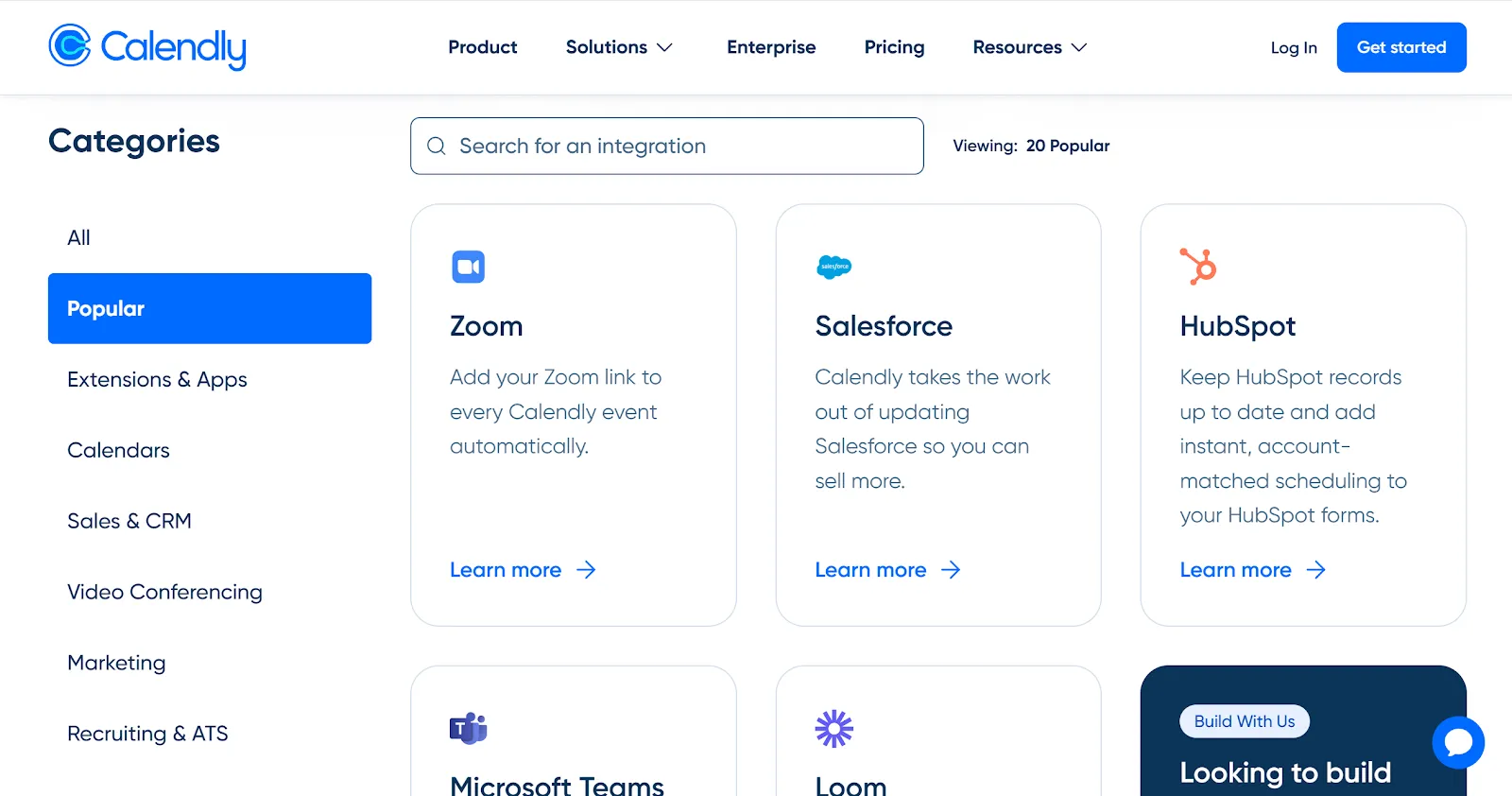Image resolution: width=1512 pixels, height=796 pixels.
Task: Open the HubSpot card title
Action: [x=1237, y=326]
